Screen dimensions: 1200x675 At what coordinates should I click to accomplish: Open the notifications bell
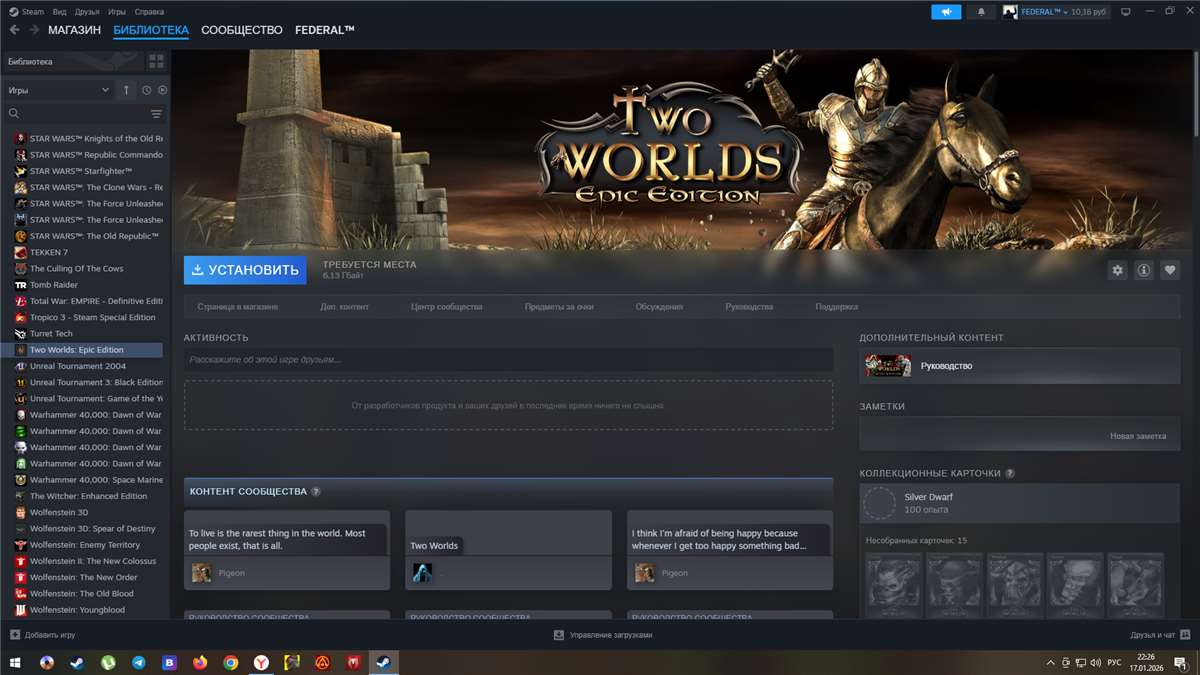(x=980, y=12)
